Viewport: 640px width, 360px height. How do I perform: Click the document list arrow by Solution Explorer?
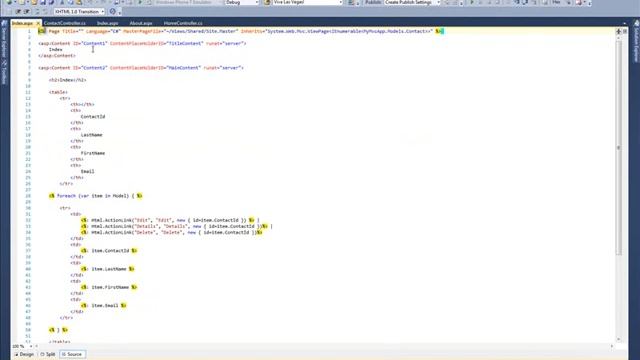[624, 23]
